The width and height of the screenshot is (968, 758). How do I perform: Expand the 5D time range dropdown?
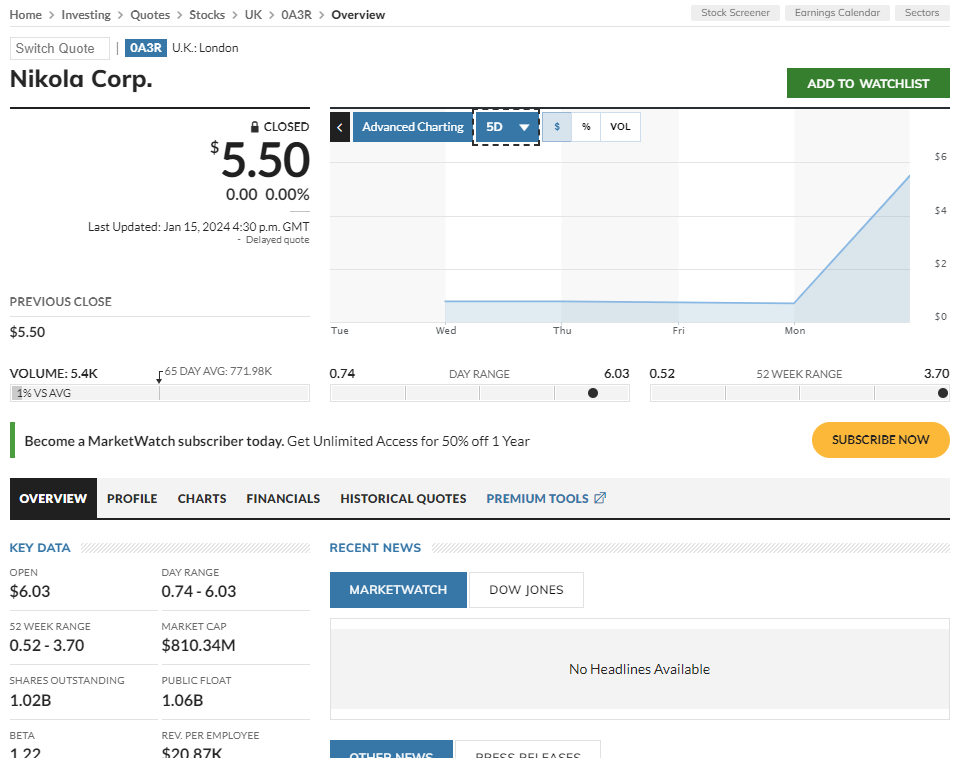coord(506,127)
